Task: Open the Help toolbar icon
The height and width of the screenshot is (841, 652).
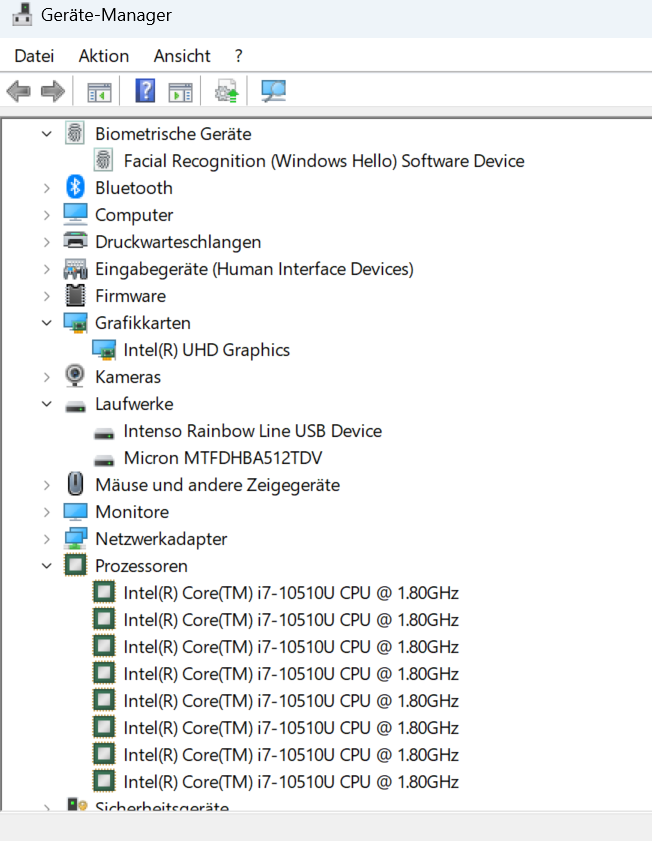Action: pos(145,91)
